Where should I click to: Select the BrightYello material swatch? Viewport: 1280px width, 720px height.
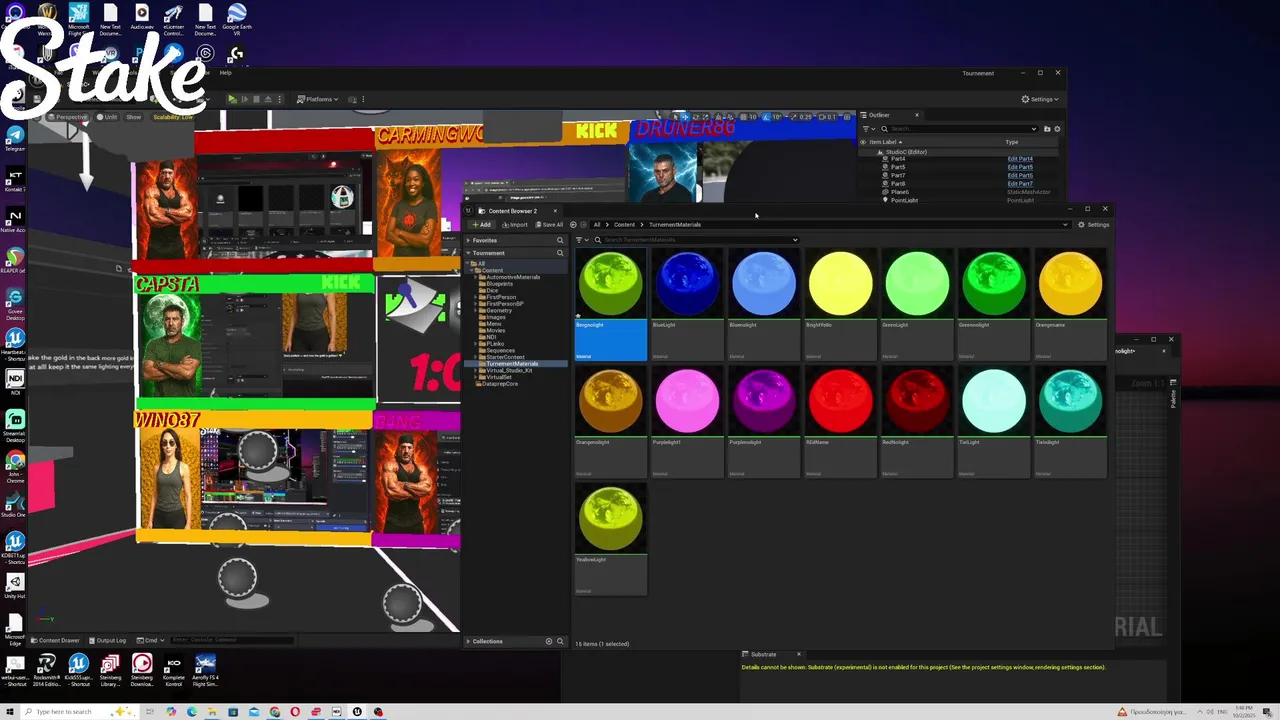(x=841, y=284)
